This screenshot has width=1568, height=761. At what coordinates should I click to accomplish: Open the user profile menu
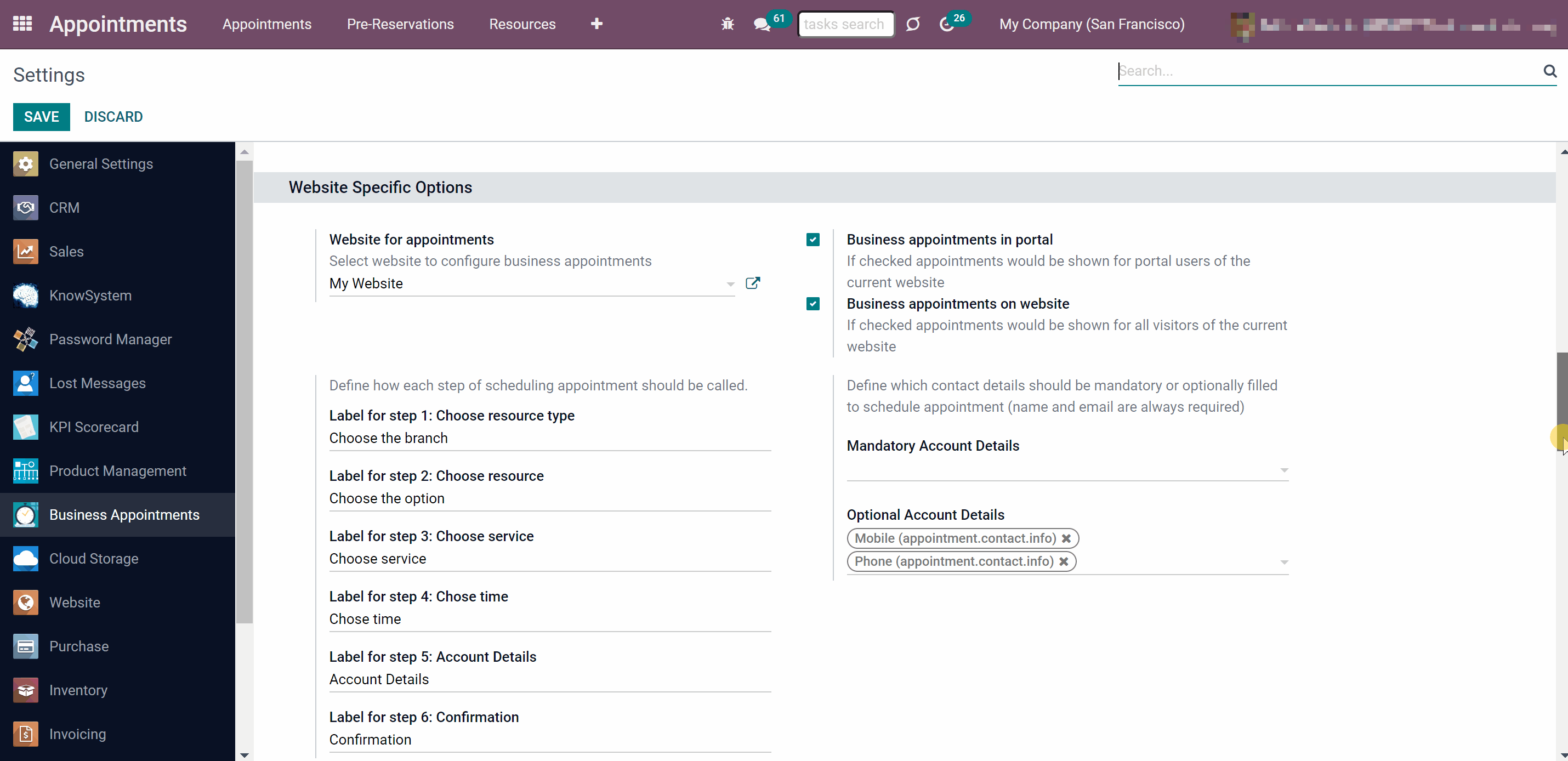[1393, 25]
